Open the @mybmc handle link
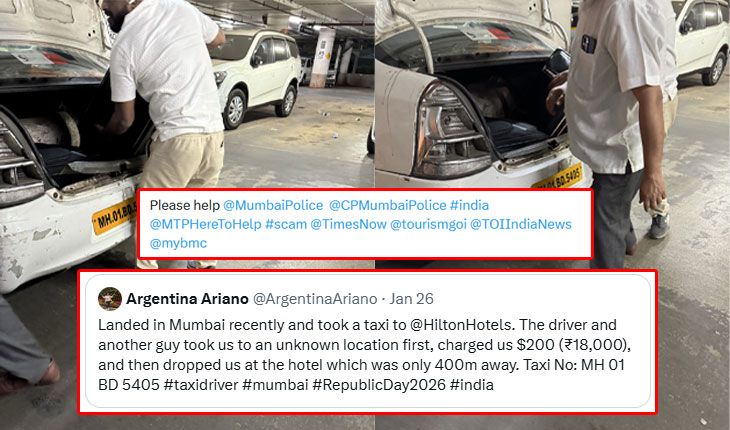 click(178, 243)
